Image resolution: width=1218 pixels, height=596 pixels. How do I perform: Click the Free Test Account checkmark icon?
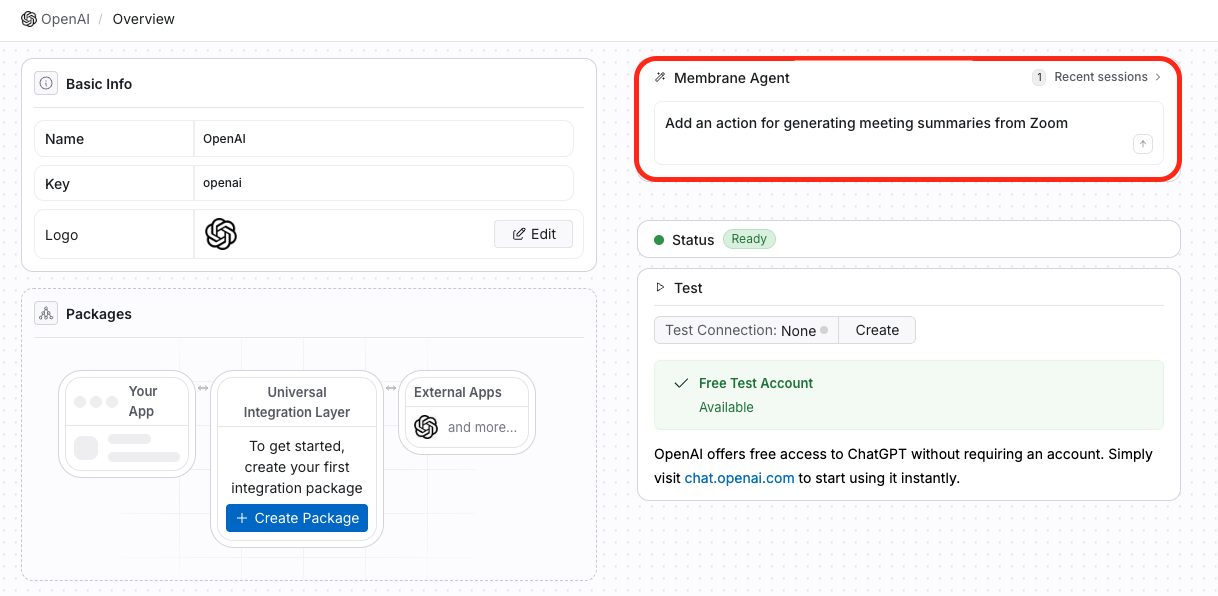point(681,383)
